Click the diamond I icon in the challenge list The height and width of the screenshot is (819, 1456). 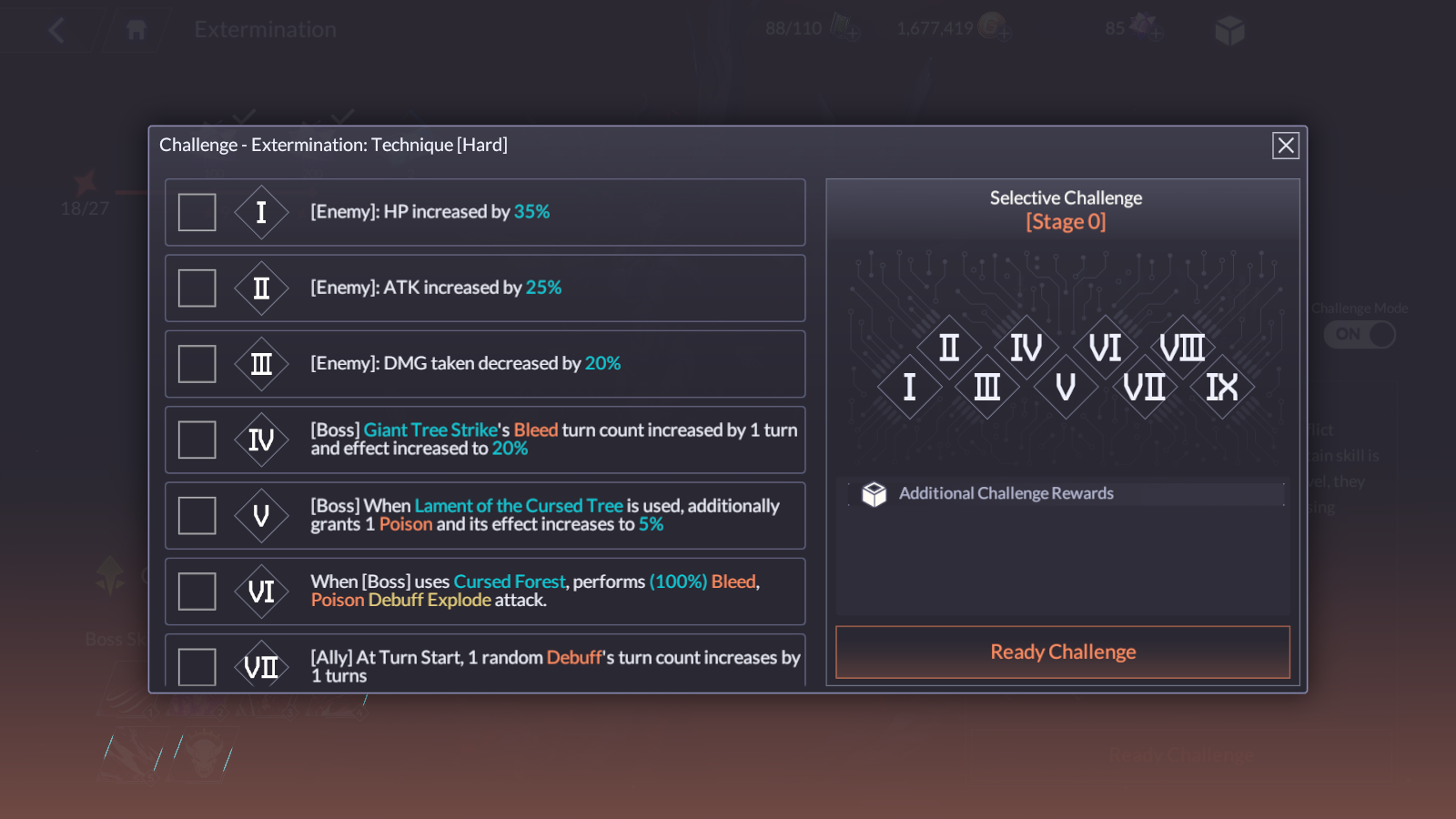coord(261,212)
